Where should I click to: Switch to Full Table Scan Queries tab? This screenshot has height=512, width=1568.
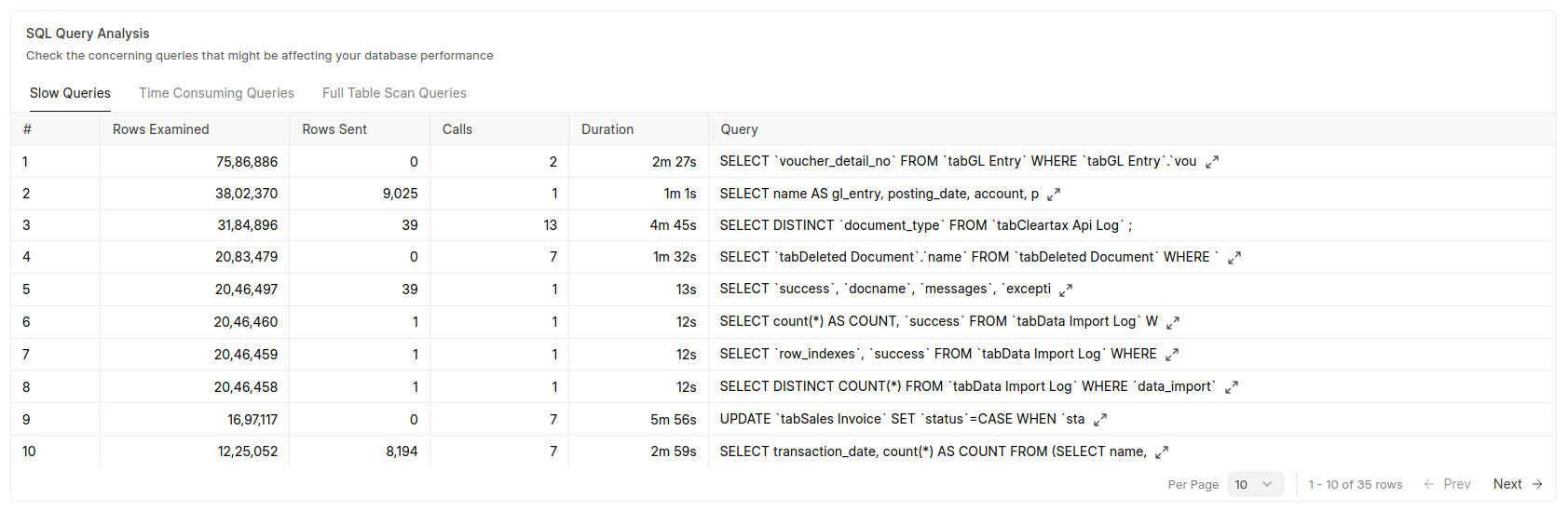(x=394, y=93)
